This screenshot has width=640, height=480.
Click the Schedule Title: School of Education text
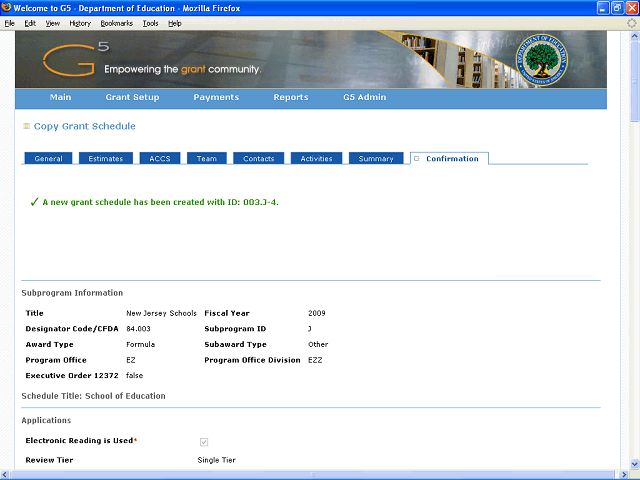(93, 396)
